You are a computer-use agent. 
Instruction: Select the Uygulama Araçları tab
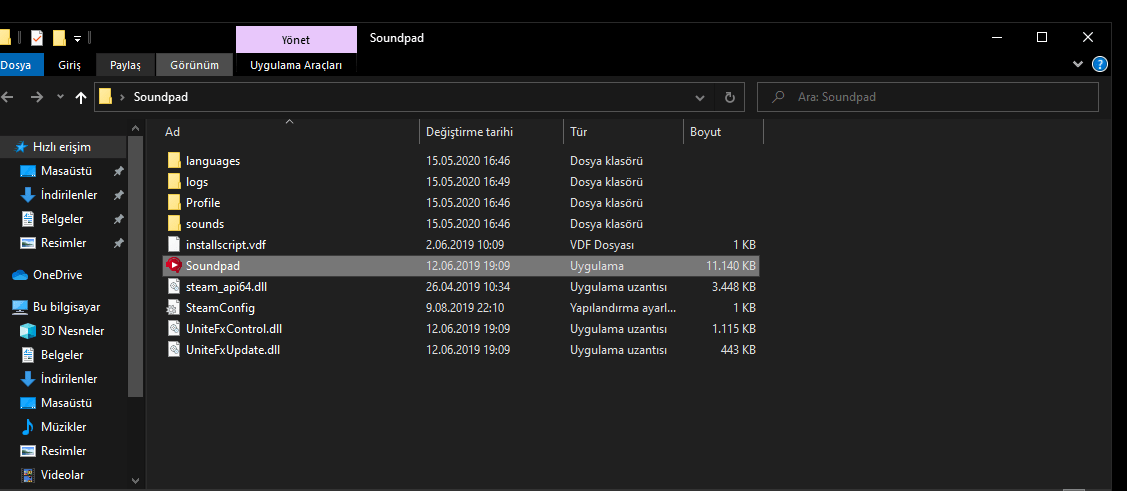(296, 65)
